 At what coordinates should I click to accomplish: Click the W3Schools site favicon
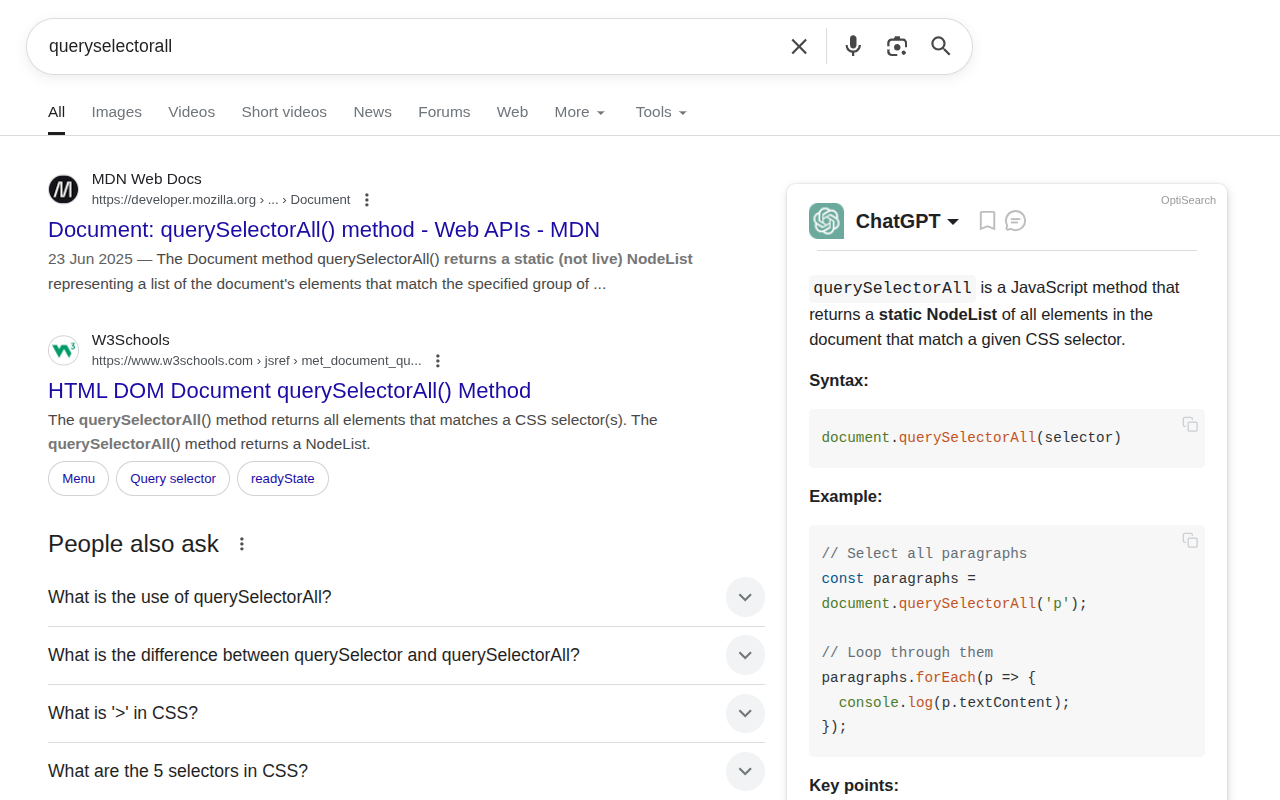click(62, 350)
